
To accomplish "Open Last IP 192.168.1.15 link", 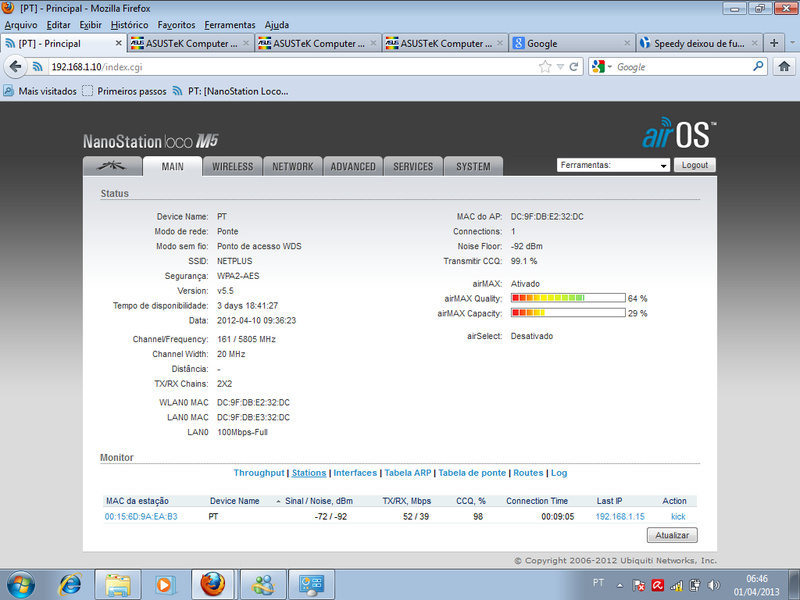I will (x=620, y=516).
